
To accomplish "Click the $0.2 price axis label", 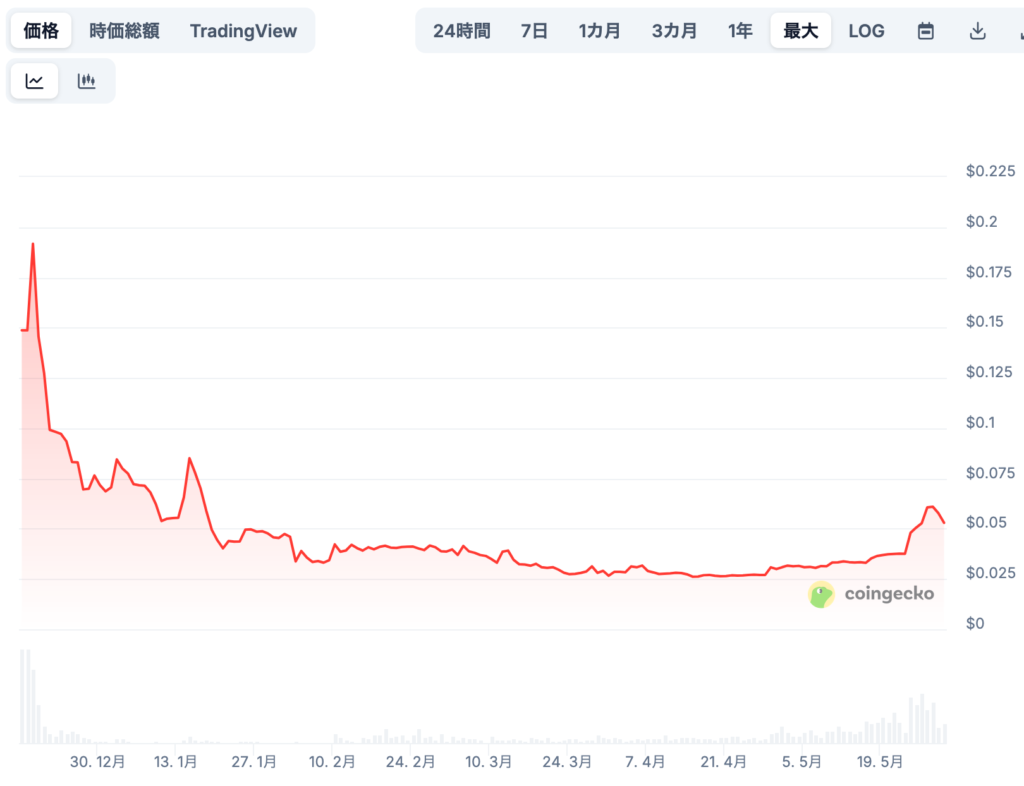I will click(x=982, y=222).
